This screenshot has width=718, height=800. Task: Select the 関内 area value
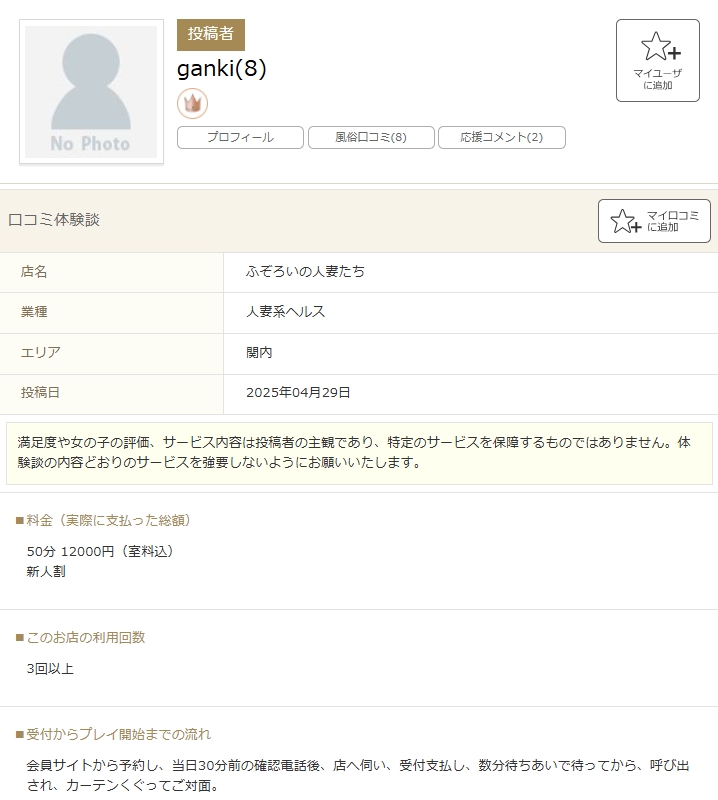(x=259, y=353)
